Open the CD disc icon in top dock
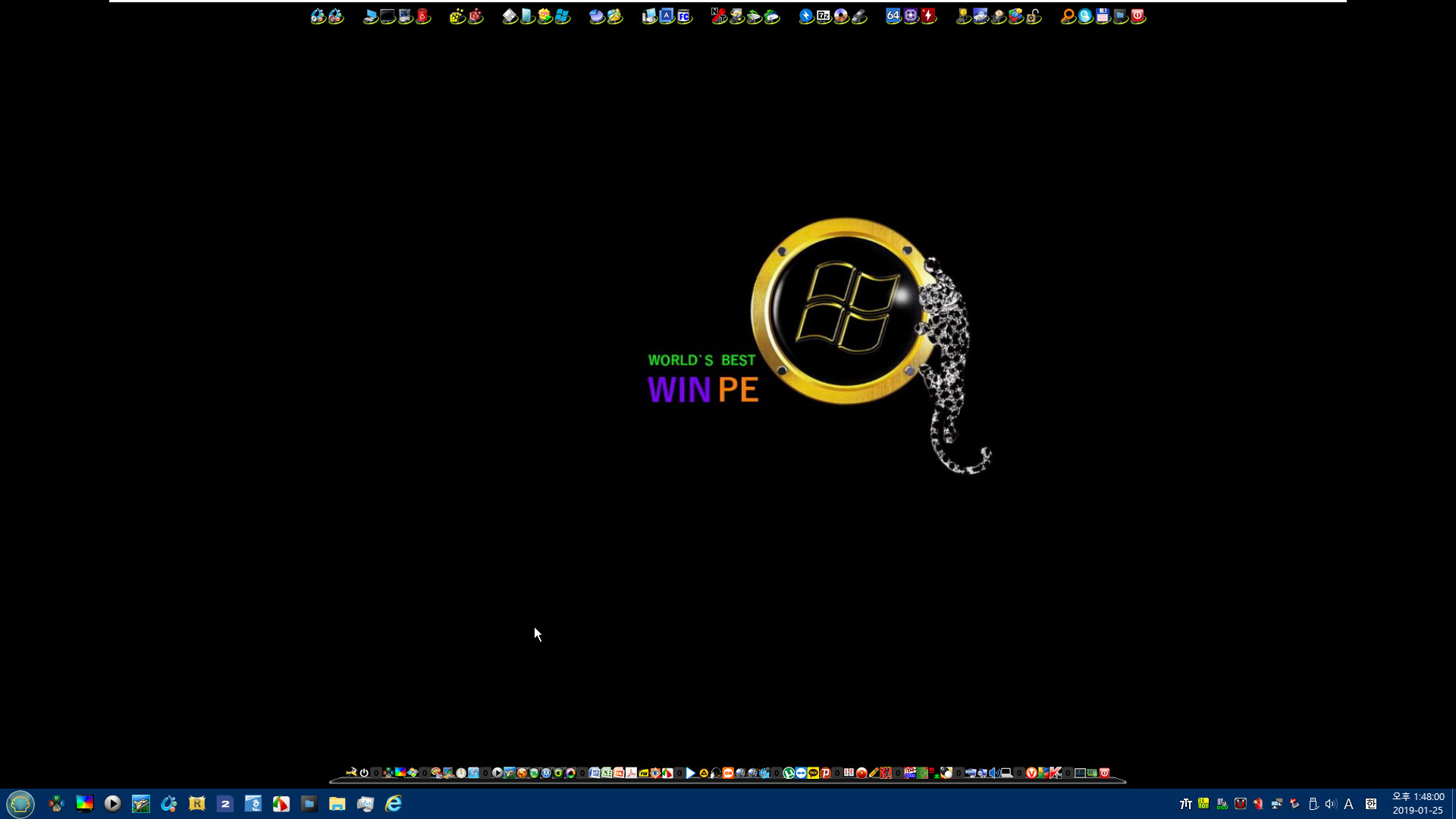This screenshot has height=819, width=1456. [841, 16]
